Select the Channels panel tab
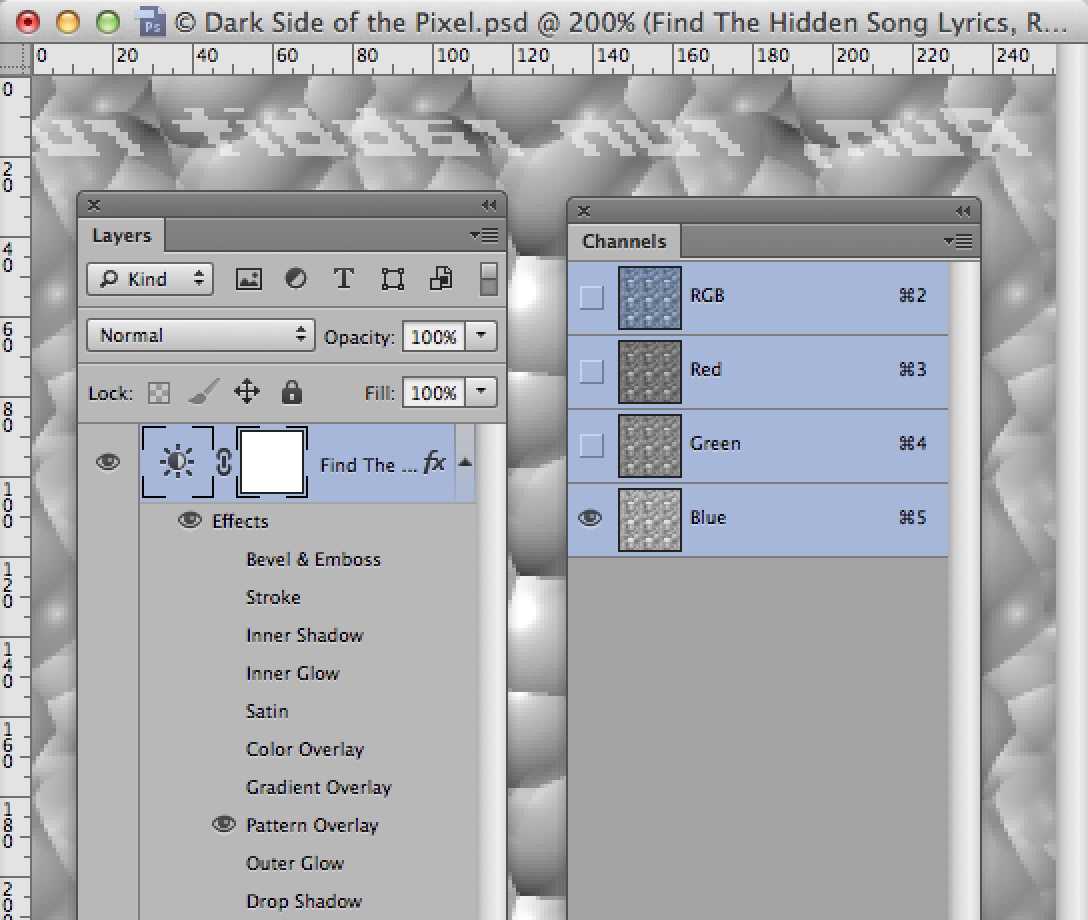Image resolution: width=1088 pixels, height=920 pixels. pyautogui.click(x=624, y=241)
